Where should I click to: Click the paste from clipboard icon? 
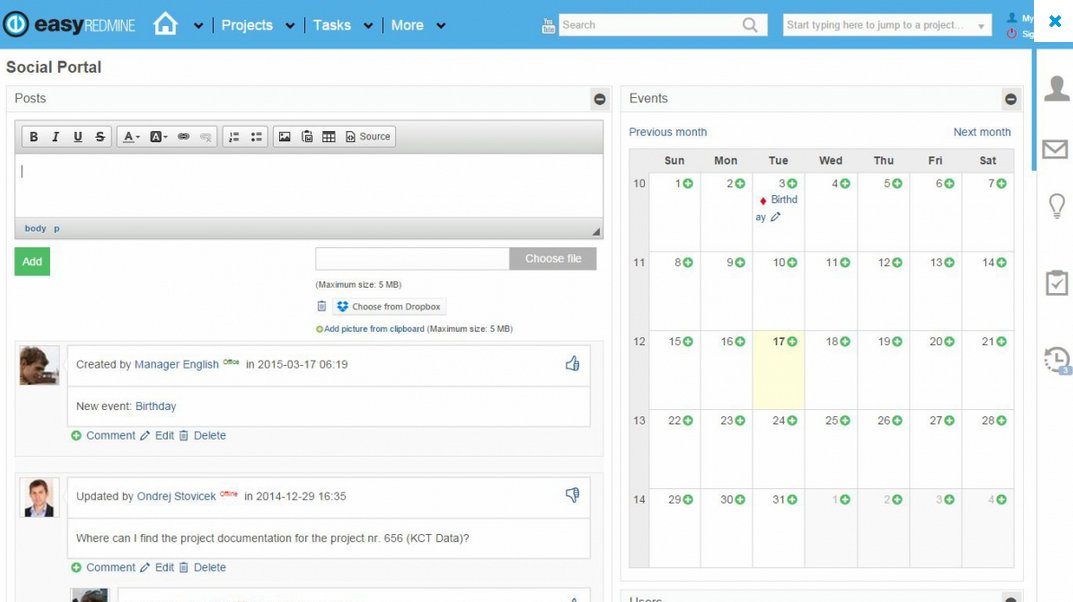(307, 137)
